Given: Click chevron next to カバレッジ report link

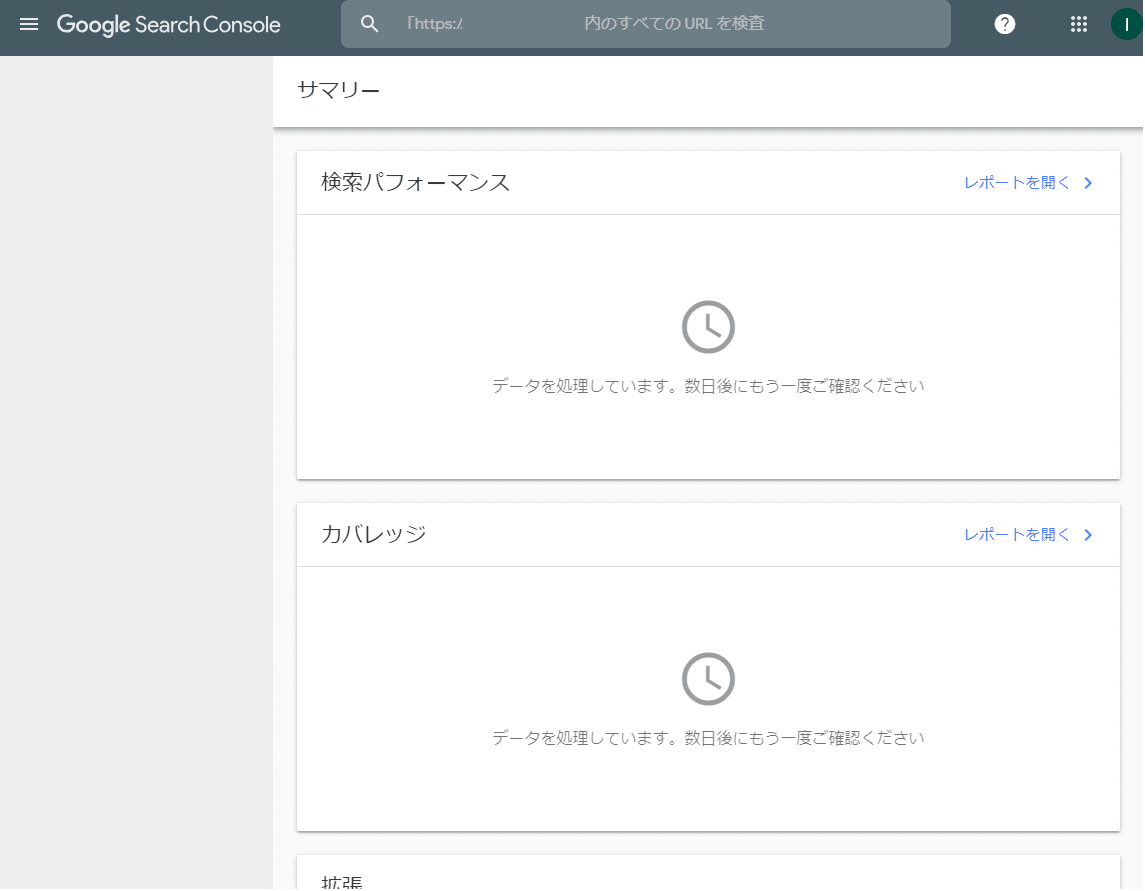Looking at the screenshot, I should tap(1088, 535).
